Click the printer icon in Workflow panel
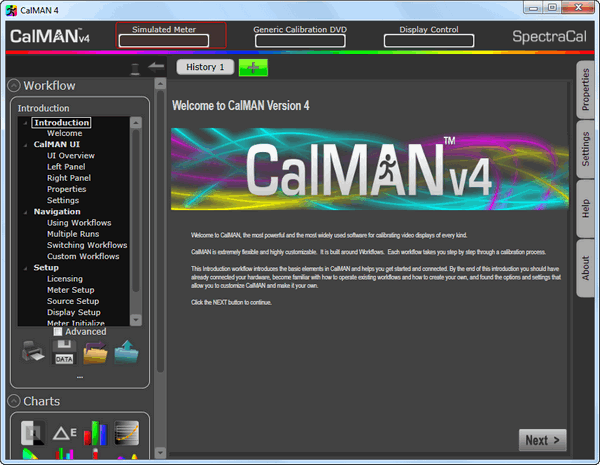Viewport: 600px width, 465px height. 33,352
